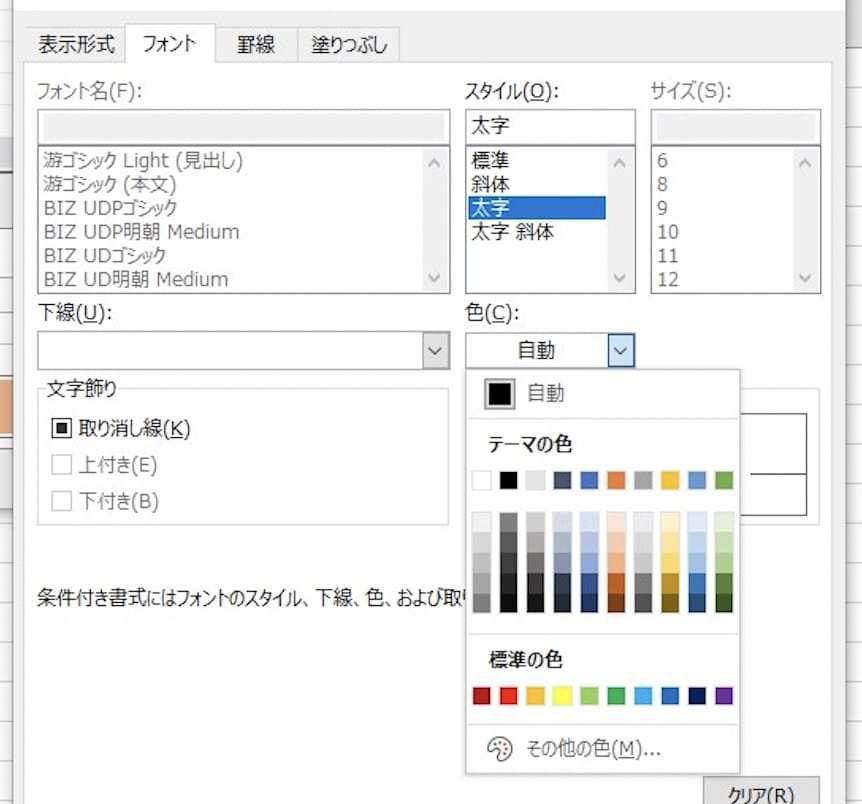
Task: Click the スタイル input field showing 太字
Action: (550, 127)
